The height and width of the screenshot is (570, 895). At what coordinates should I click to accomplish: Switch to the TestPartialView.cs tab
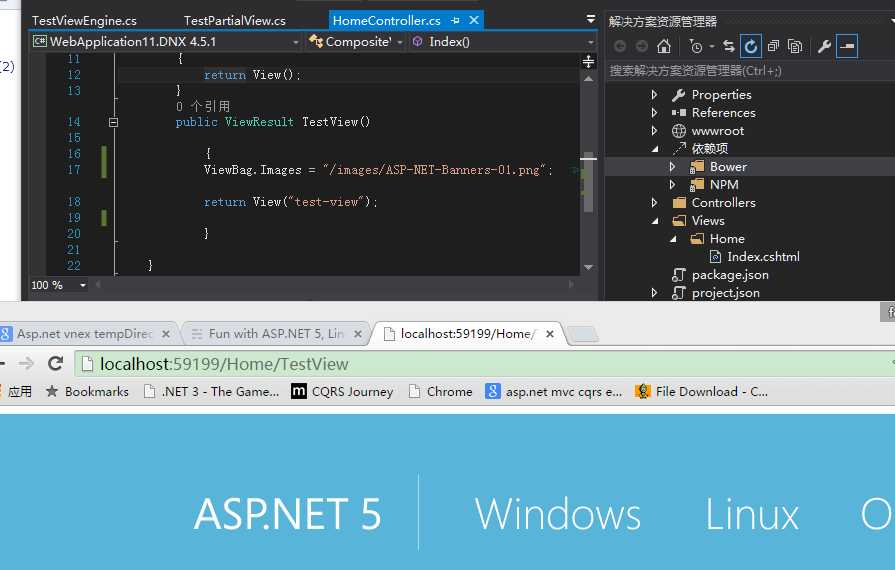click(235, 21)
